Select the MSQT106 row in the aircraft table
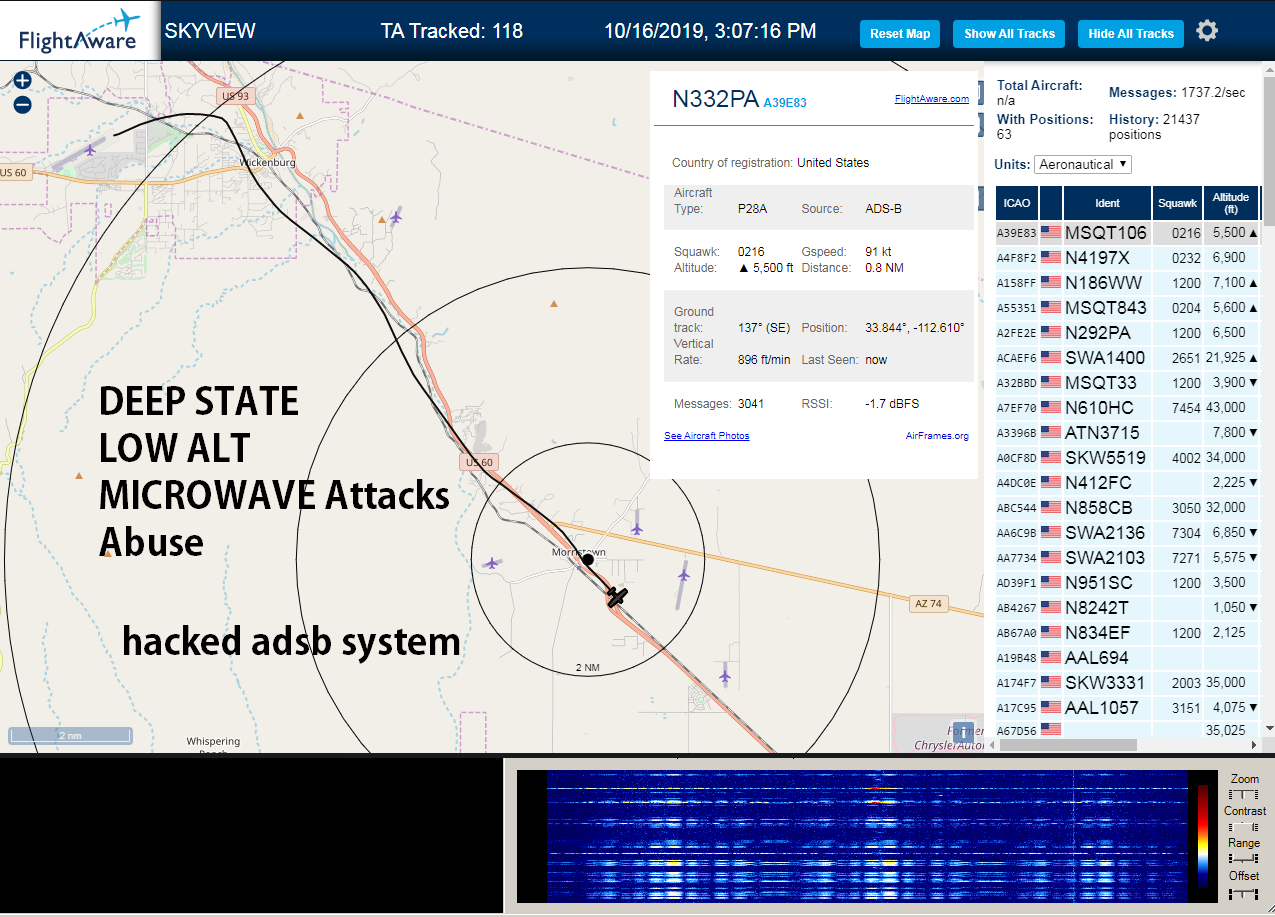The image size is (1275, 917). point(1127,233)
